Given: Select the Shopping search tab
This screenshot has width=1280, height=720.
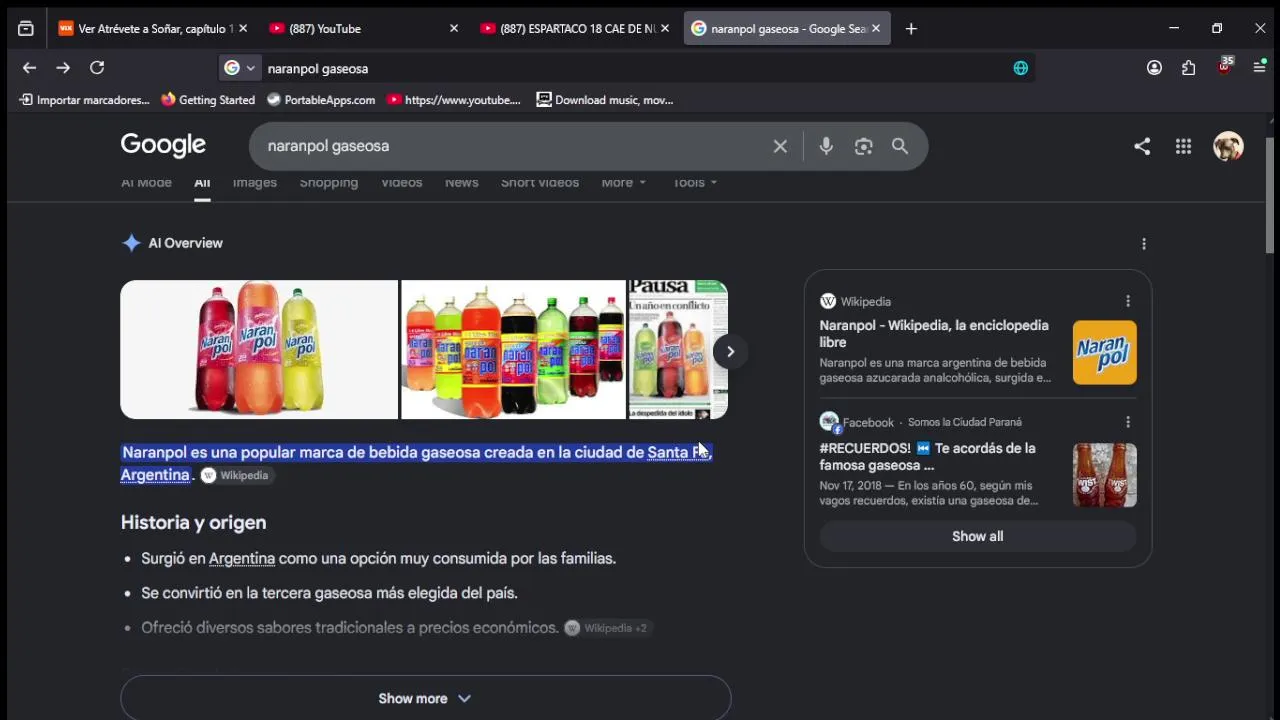Looking at the screenshot, I should coord(329,183).
